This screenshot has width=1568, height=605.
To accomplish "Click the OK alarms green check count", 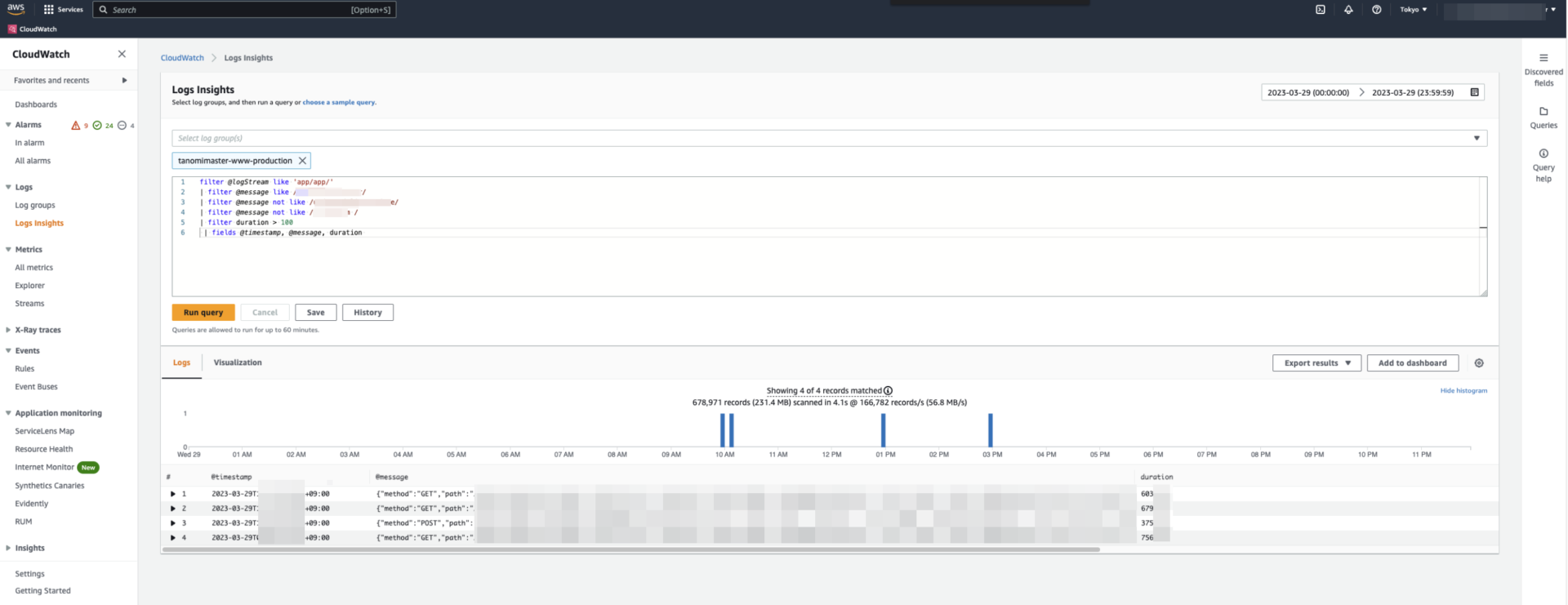I will (103, 126).
